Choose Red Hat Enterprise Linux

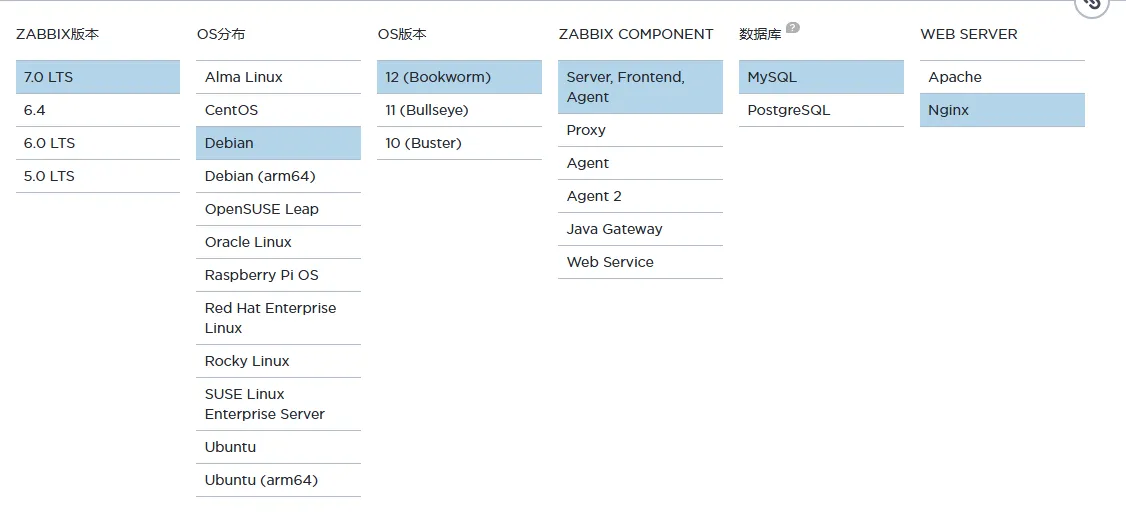click(x=278, y=318)
